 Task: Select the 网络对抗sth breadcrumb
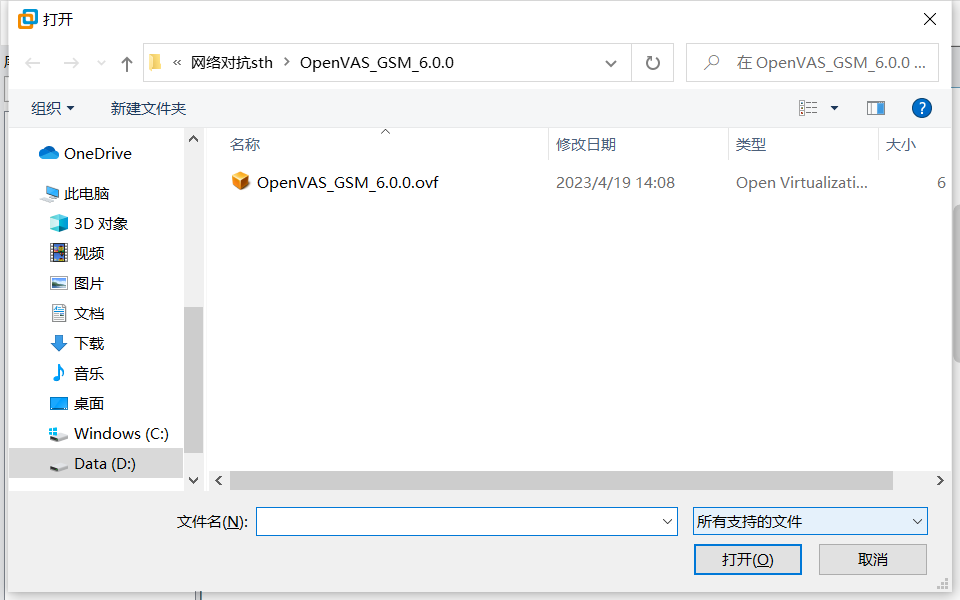pyautogui.click(x=231, y=62)
